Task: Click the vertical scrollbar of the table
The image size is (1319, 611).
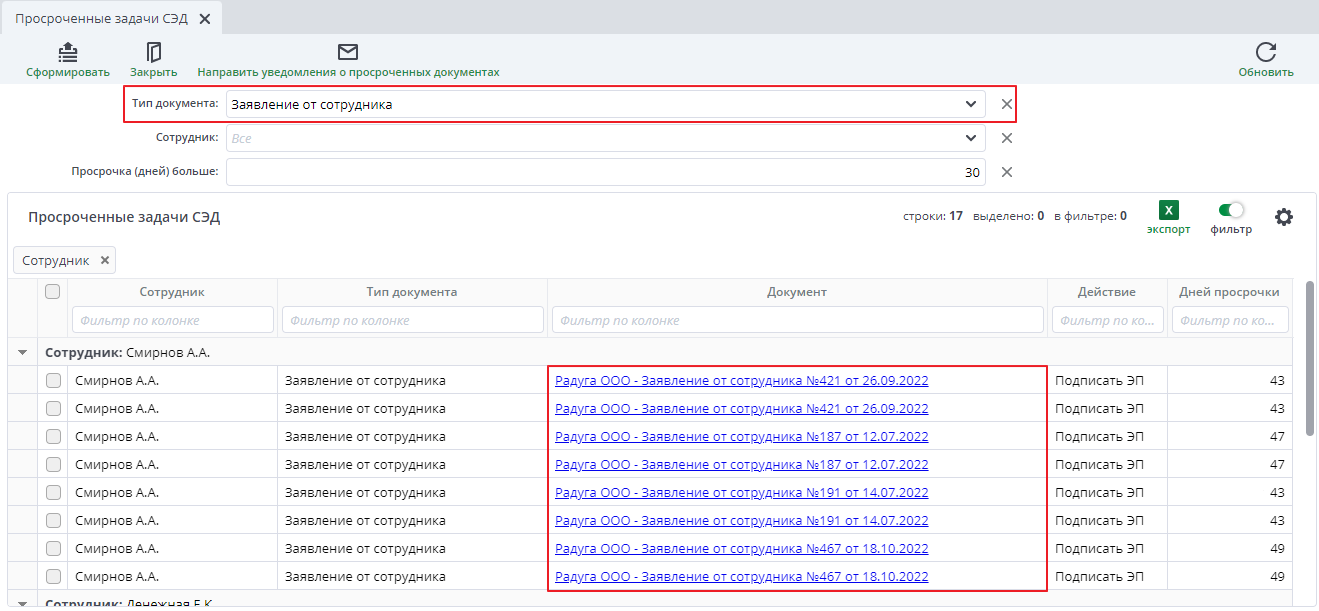Action: coord(1309,360)
